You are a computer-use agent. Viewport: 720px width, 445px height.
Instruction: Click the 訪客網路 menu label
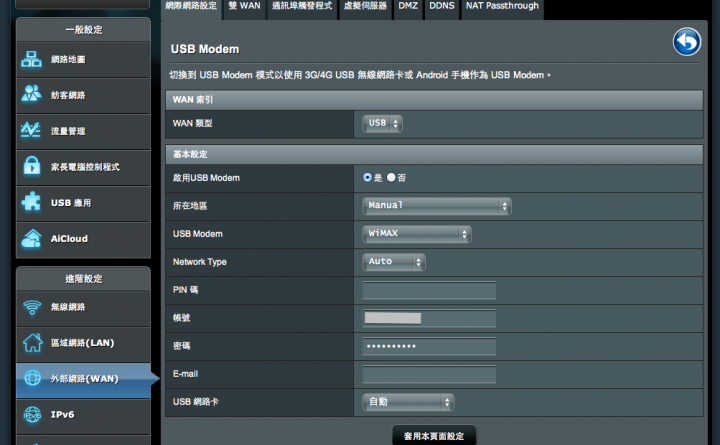coord(68,95)
